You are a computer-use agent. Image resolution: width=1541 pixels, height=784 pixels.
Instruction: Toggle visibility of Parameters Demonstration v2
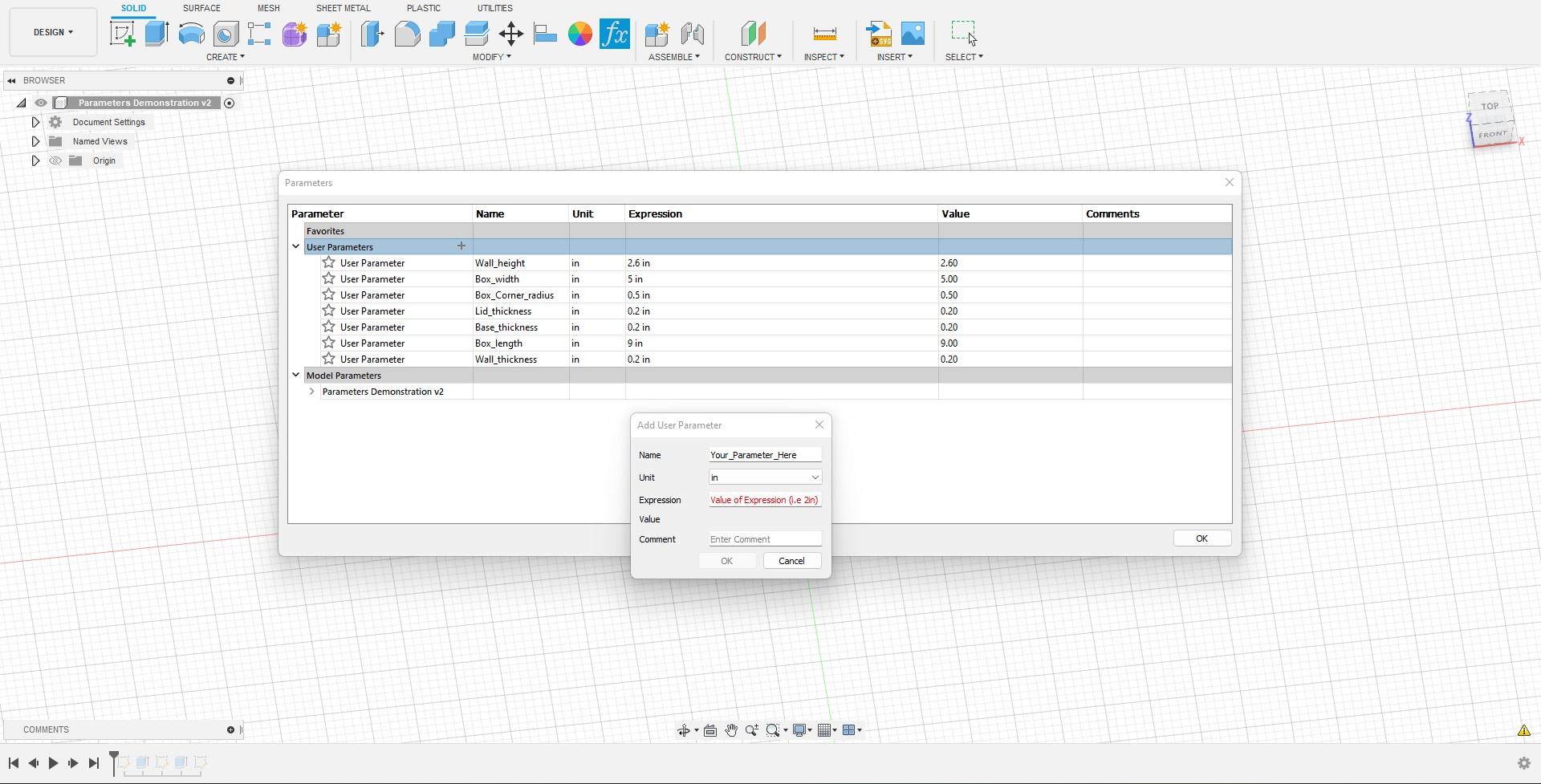point(41,103)
